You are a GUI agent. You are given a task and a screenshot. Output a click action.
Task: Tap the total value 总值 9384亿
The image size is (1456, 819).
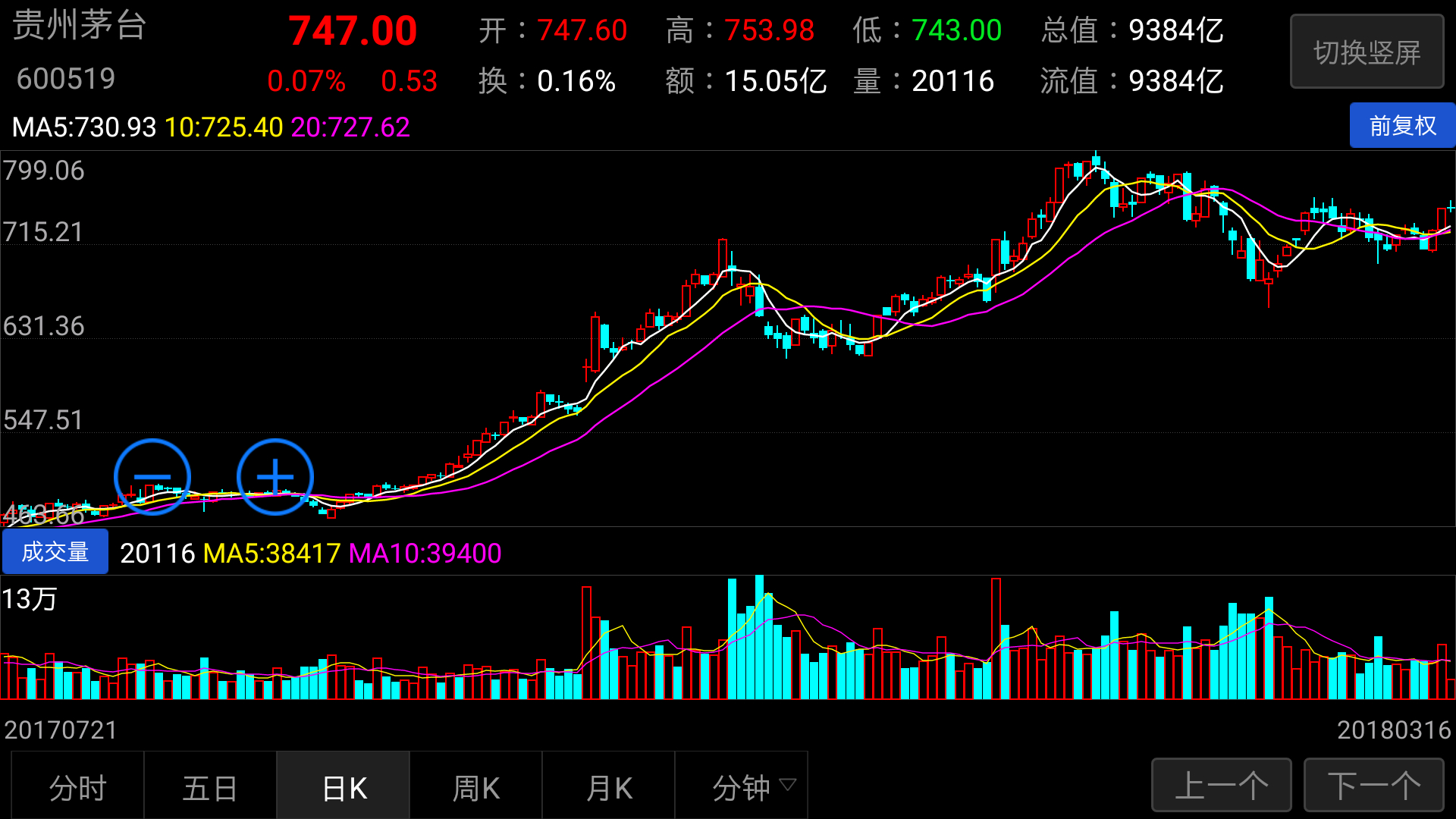(x=1132, y=31)
